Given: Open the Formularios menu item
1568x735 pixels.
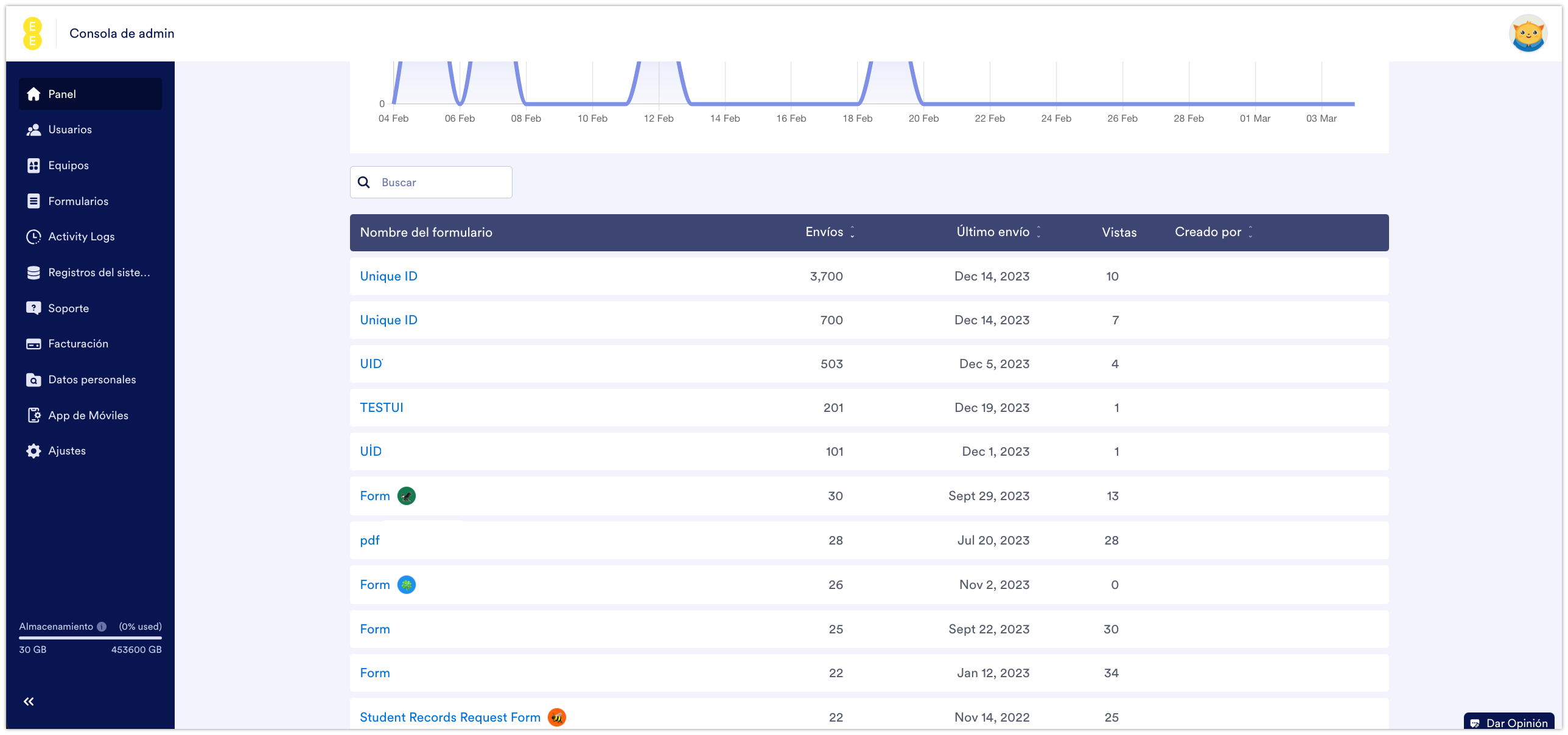Looking at the screenshot, I should point(78,201).
